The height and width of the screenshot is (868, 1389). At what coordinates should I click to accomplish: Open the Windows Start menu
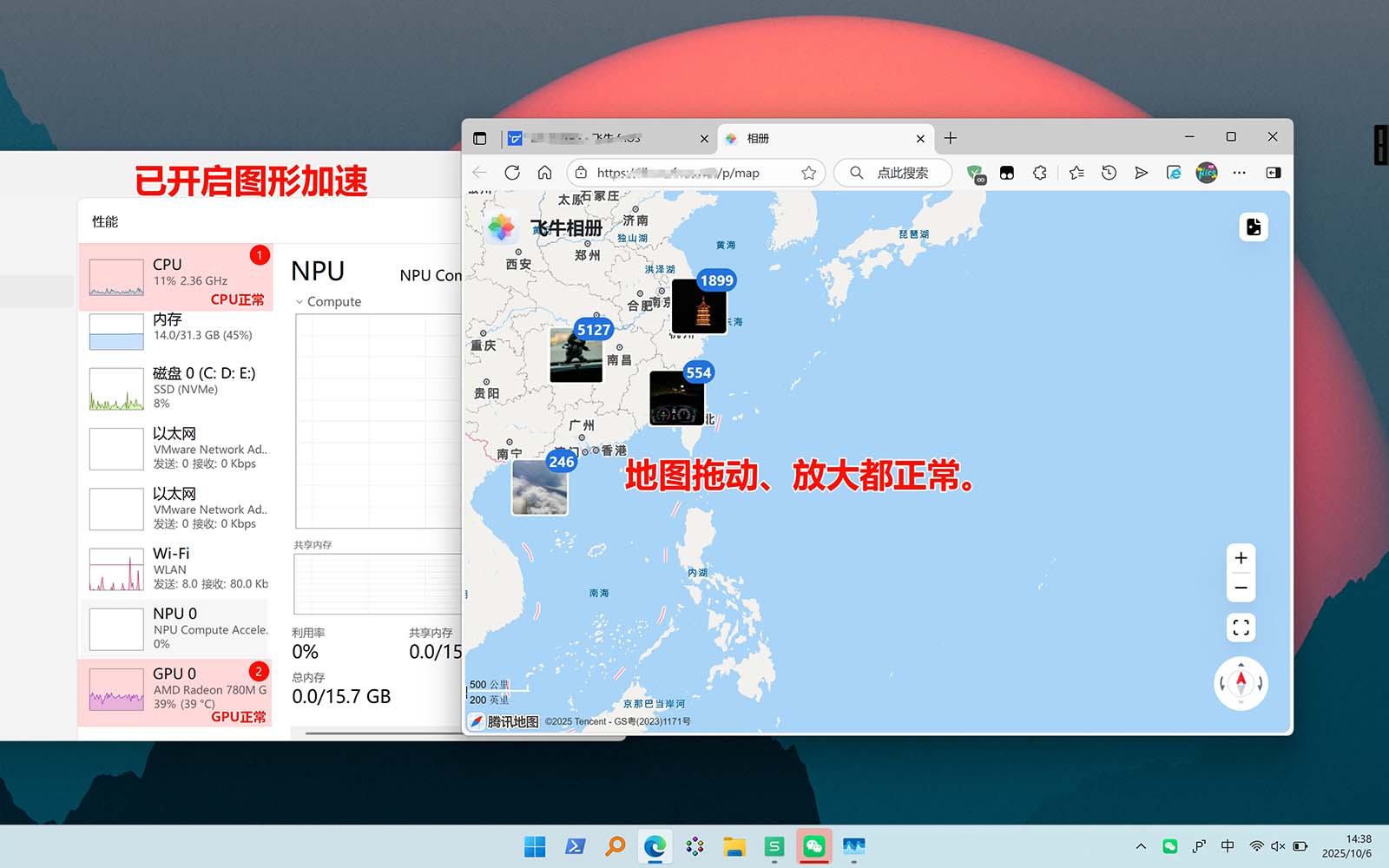click(x=535, y=846)
